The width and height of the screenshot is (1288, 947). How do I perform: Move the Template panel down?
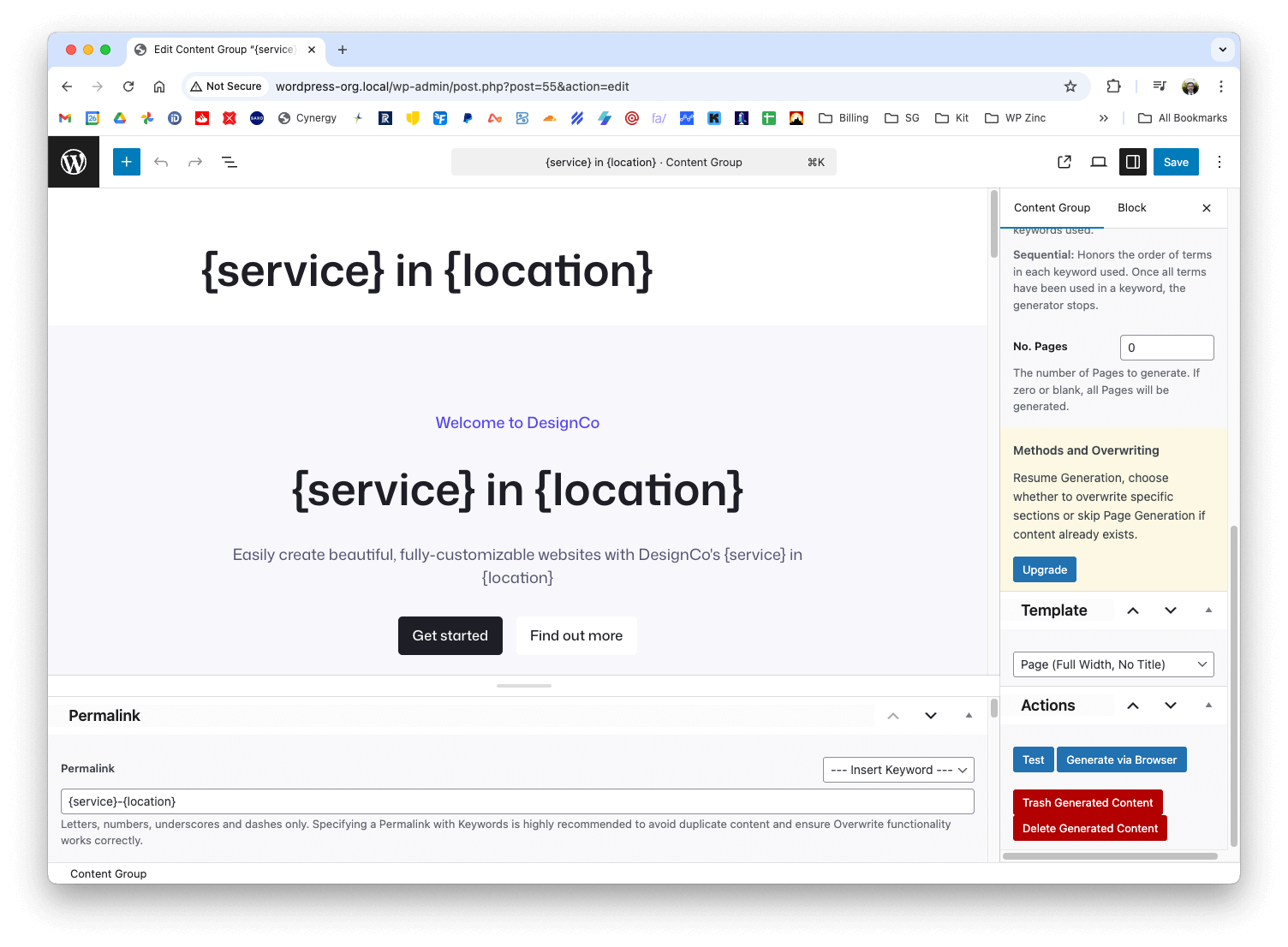pos(1171,610)
